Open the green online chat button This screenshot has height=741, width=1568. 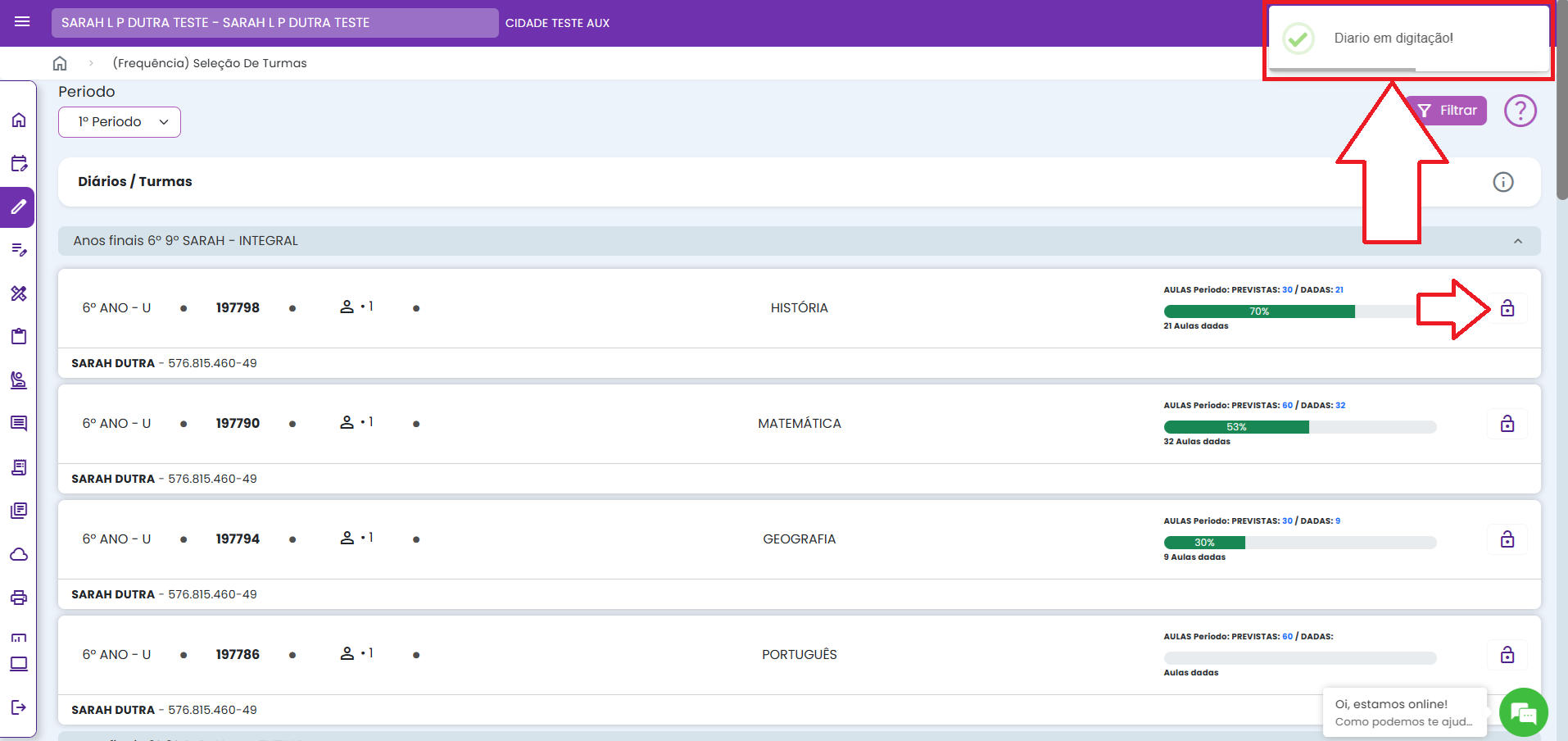pyautogui.click(x=1523, y=712)
